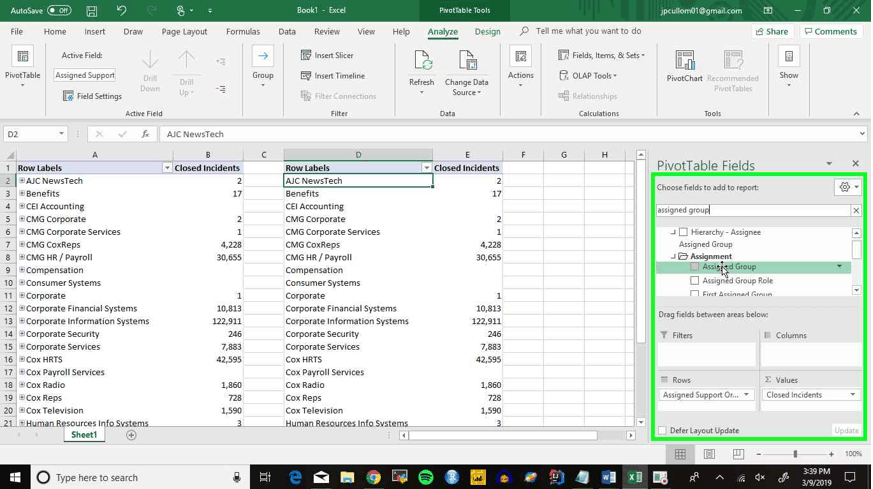Click the Active Field name box
The width and height of the screenshot is (873, 489).
85,75
